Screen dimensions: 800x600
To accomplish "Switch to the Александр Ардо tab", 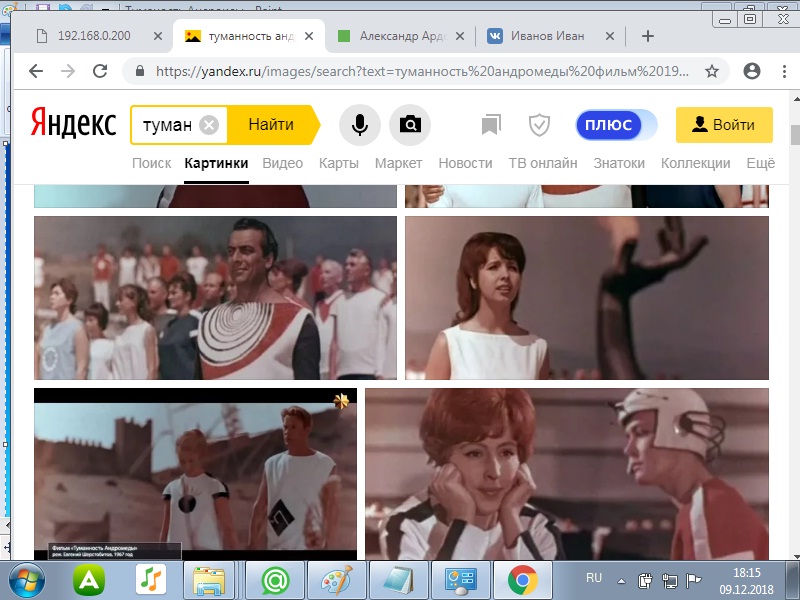I will [403, 36].
